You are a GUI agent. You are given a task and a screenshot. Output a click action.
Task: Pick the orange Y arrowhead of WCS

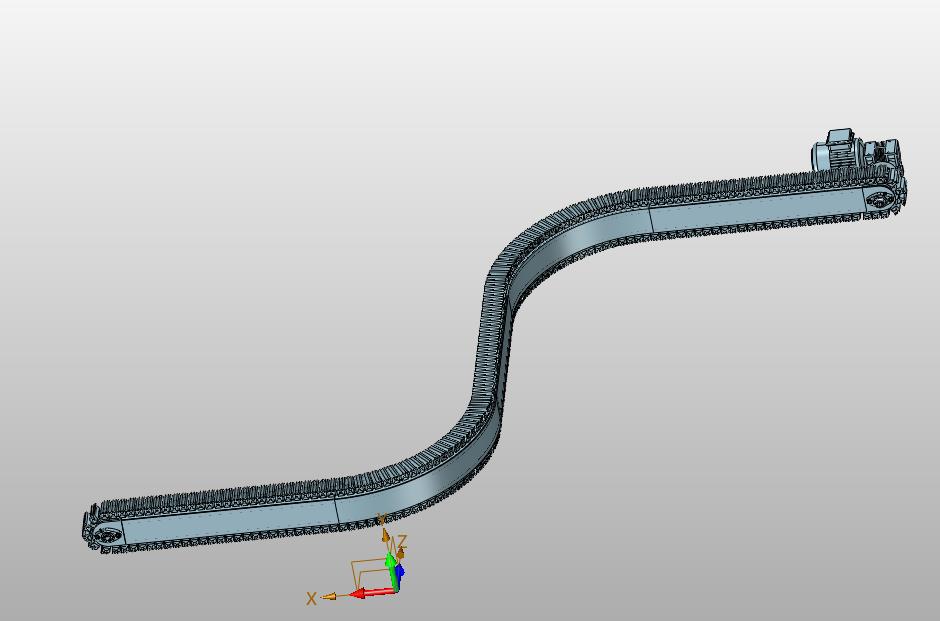coord(385,535)
